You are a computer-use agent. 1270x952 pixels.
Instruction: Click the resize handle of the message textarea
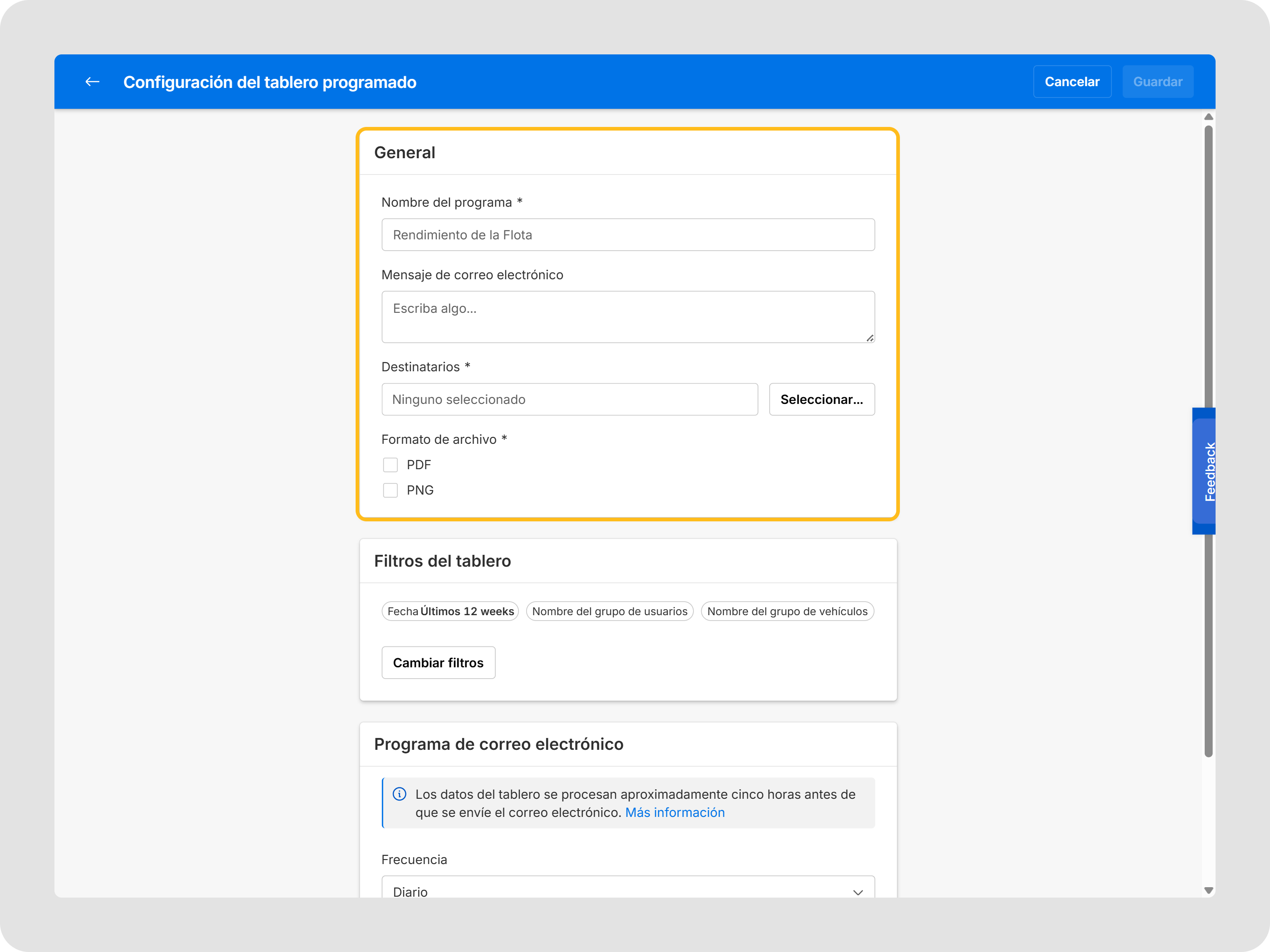coord(869,339)
